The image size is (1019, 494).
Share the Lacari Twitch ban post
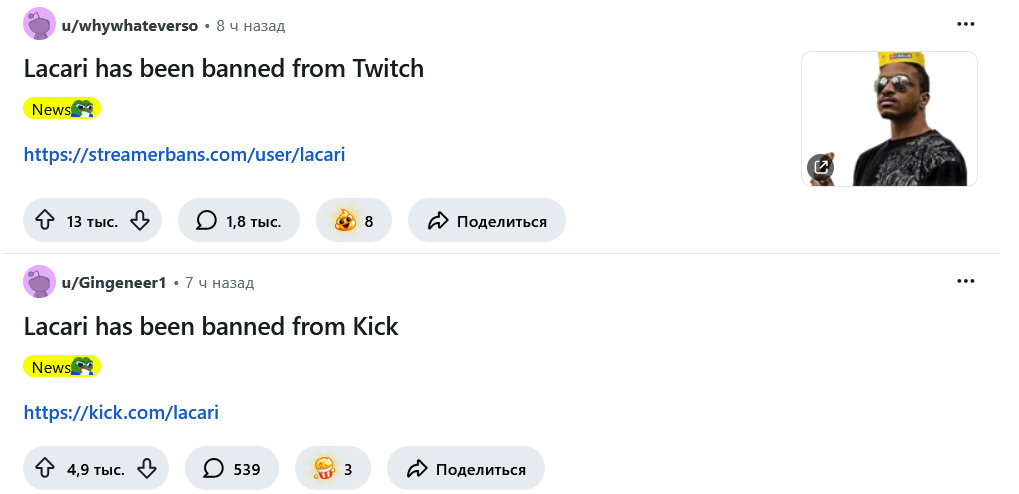[x=486, y=221]
